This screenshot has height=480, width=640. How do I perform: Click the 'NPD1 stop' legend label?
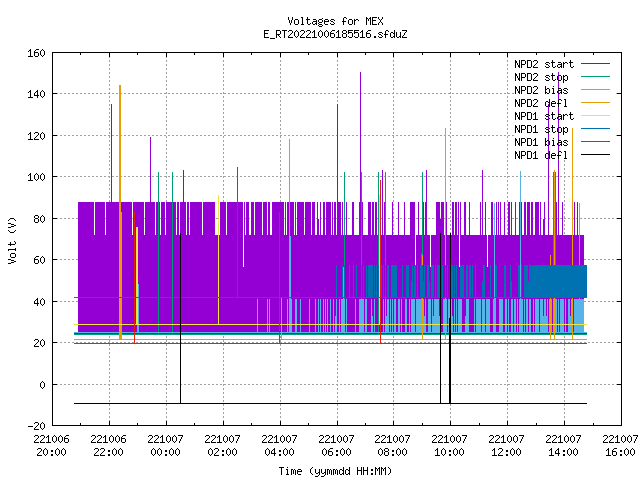pyautogui.click(x=541, y=129)
